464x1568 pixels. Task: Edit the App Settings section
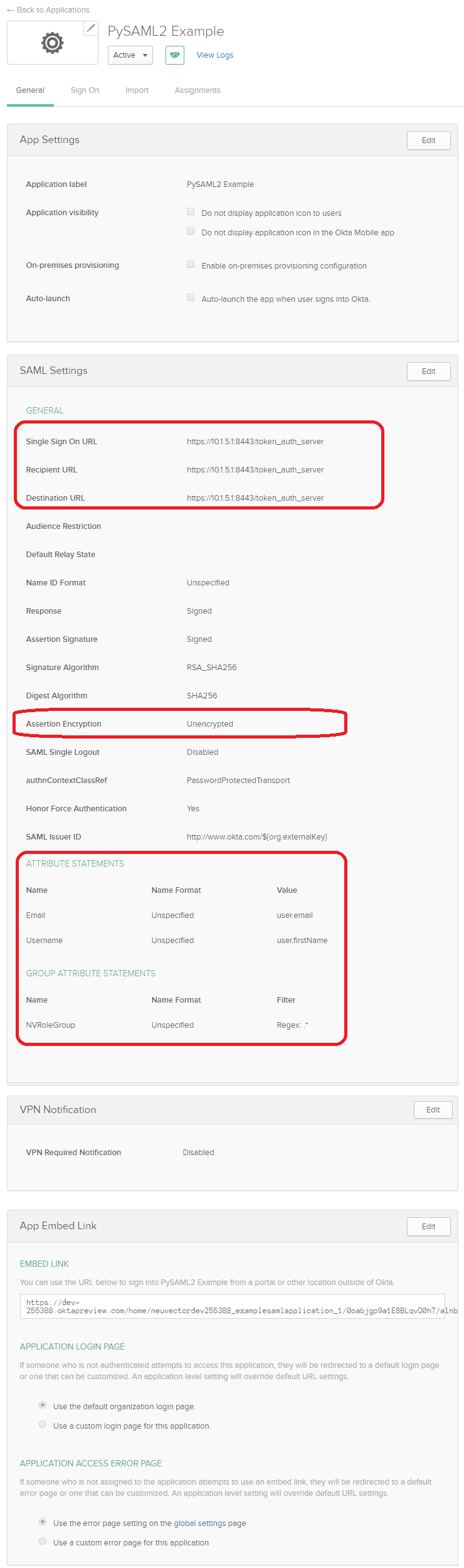pos(428,141)
